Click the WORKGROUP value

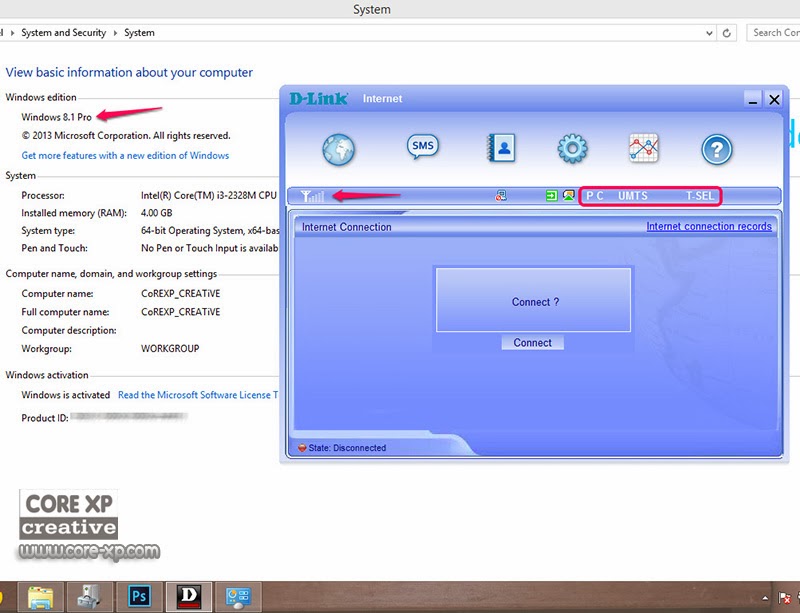170,349
